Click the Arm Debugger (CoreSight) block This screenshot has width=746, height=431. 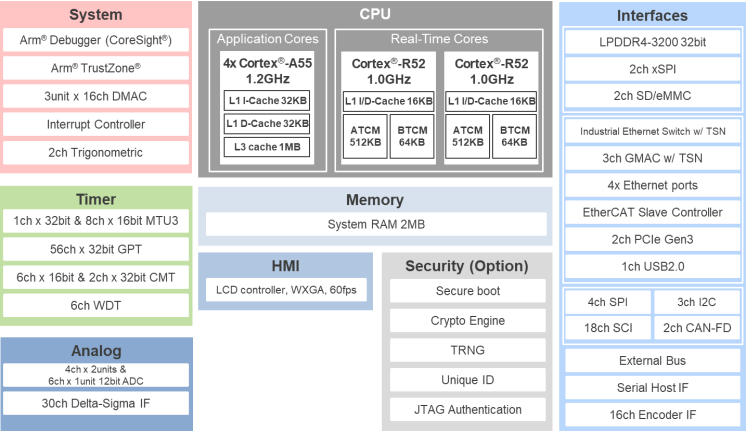click(95, 40)
